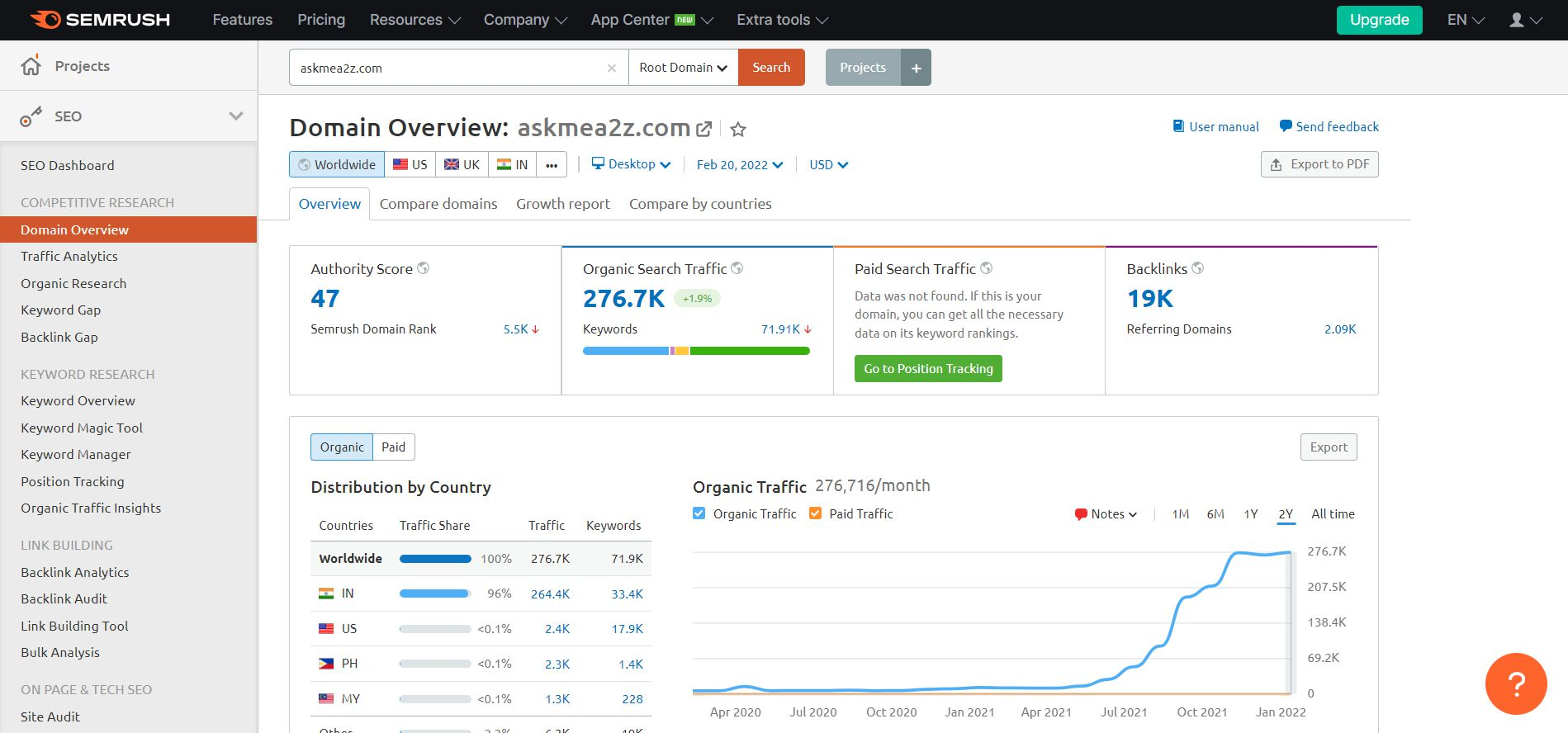Viewport: 1568px width, 733px height.
Task: Select the All time chart range
Action: click(x=1333, y=514)
